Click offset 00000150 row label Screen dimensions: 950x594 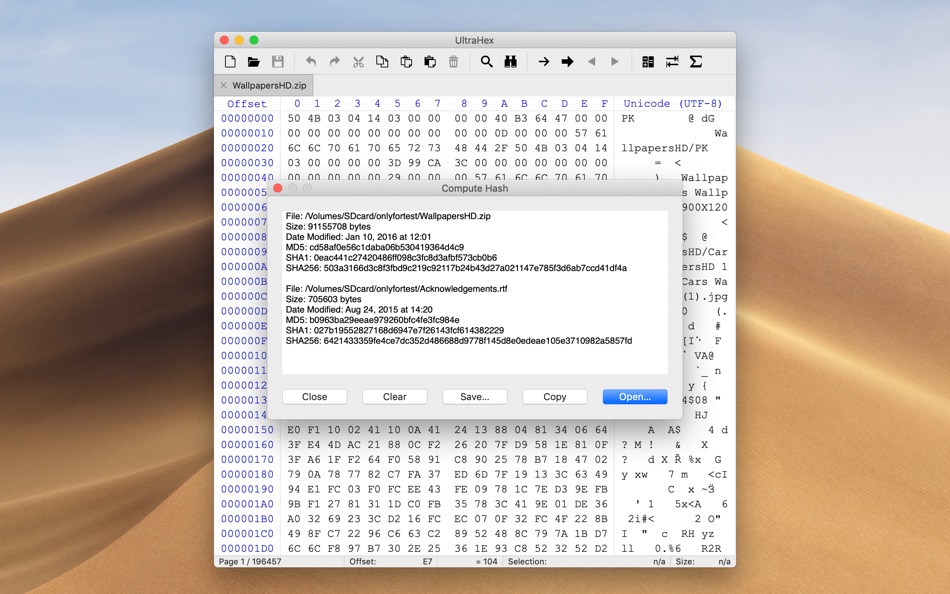(247, 430)
